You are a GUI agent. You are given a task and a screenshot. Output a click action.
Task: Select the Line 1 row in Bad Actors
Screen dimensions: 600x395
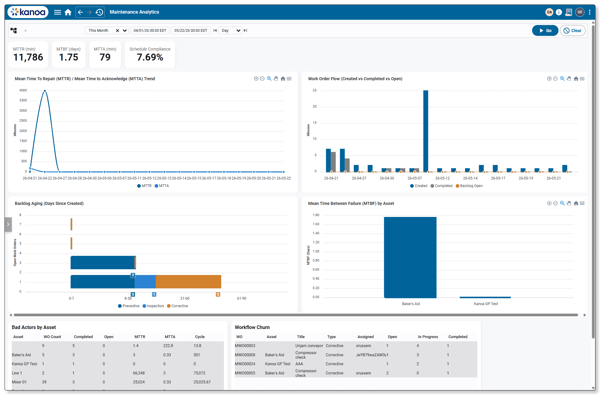click(x=117, y=373)
